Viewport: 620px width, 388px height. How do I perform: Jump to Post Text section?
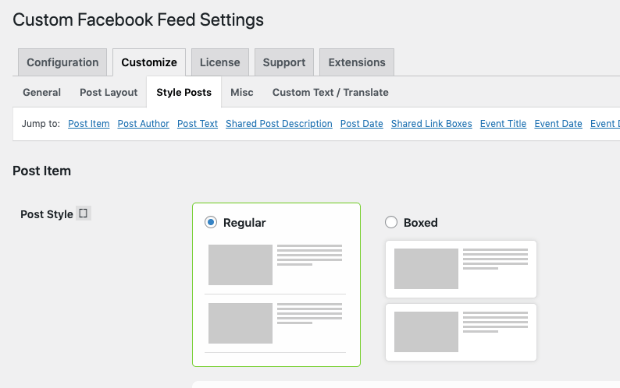pos(197,124)
